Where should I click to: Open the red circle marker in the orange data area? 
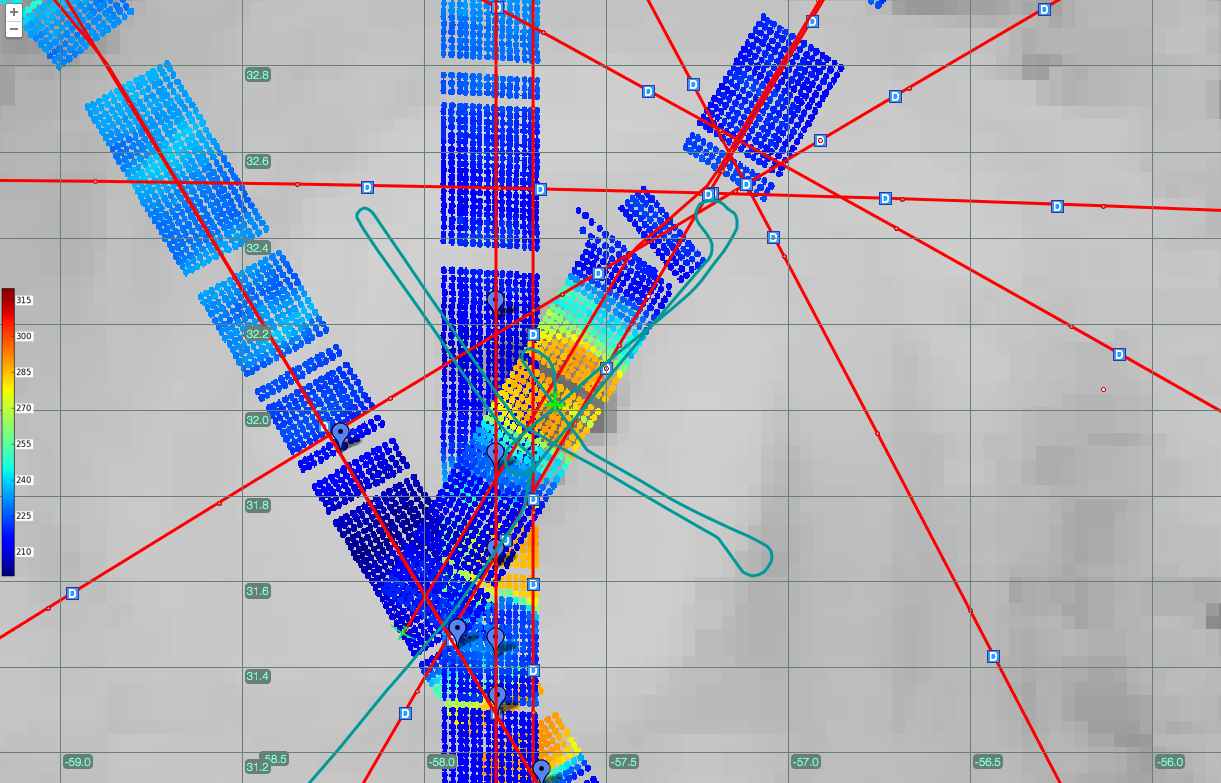606,368
